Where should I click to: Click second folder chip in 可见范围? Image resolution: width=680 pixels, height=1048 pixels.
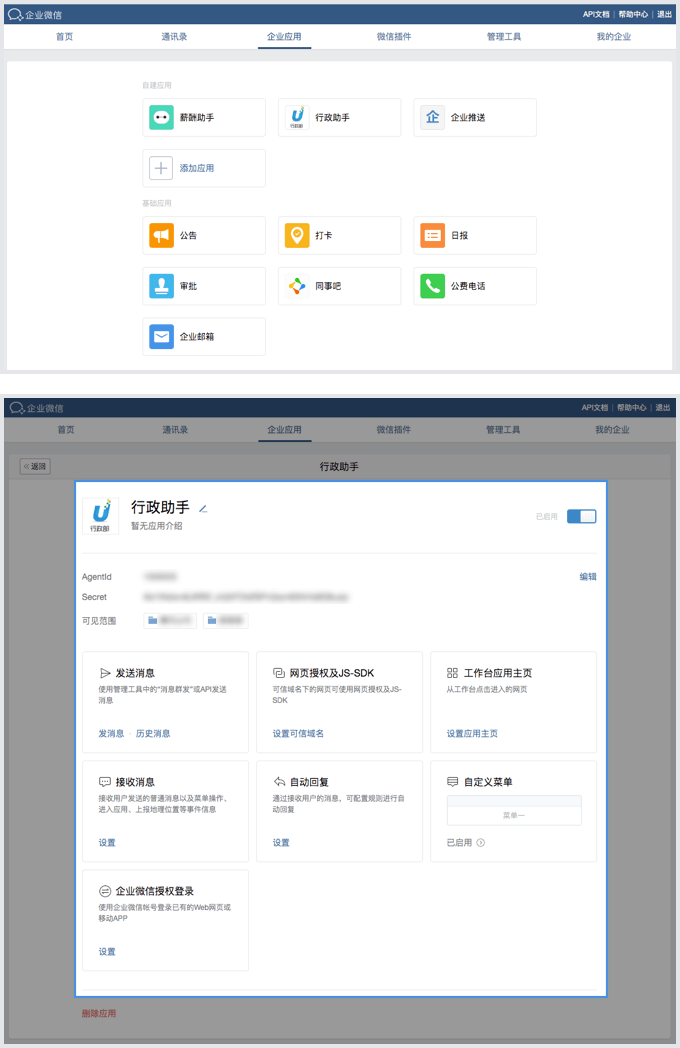226,621
